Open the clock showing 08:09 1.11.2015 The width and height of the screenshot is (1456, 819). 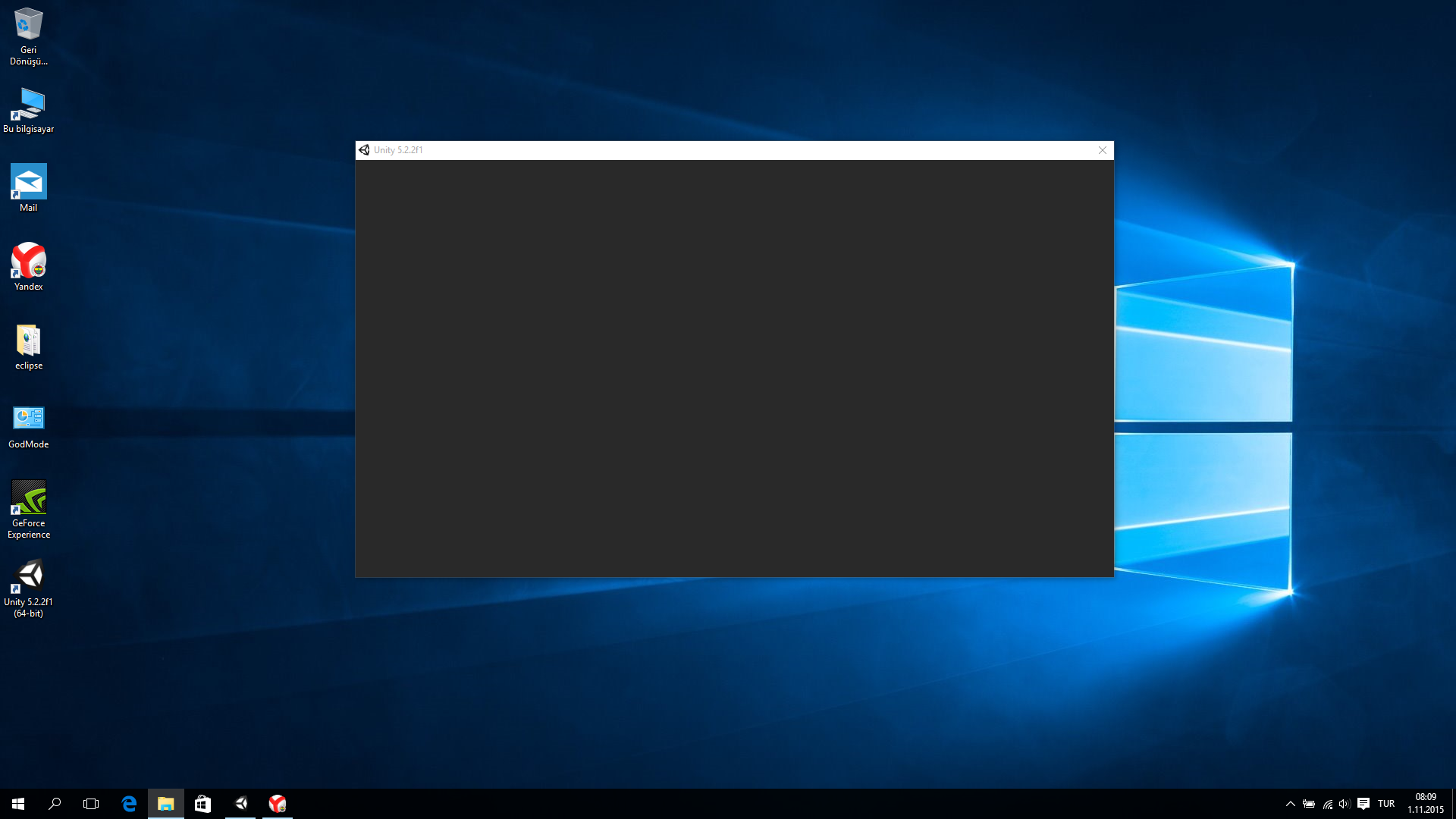(1426, 804)
